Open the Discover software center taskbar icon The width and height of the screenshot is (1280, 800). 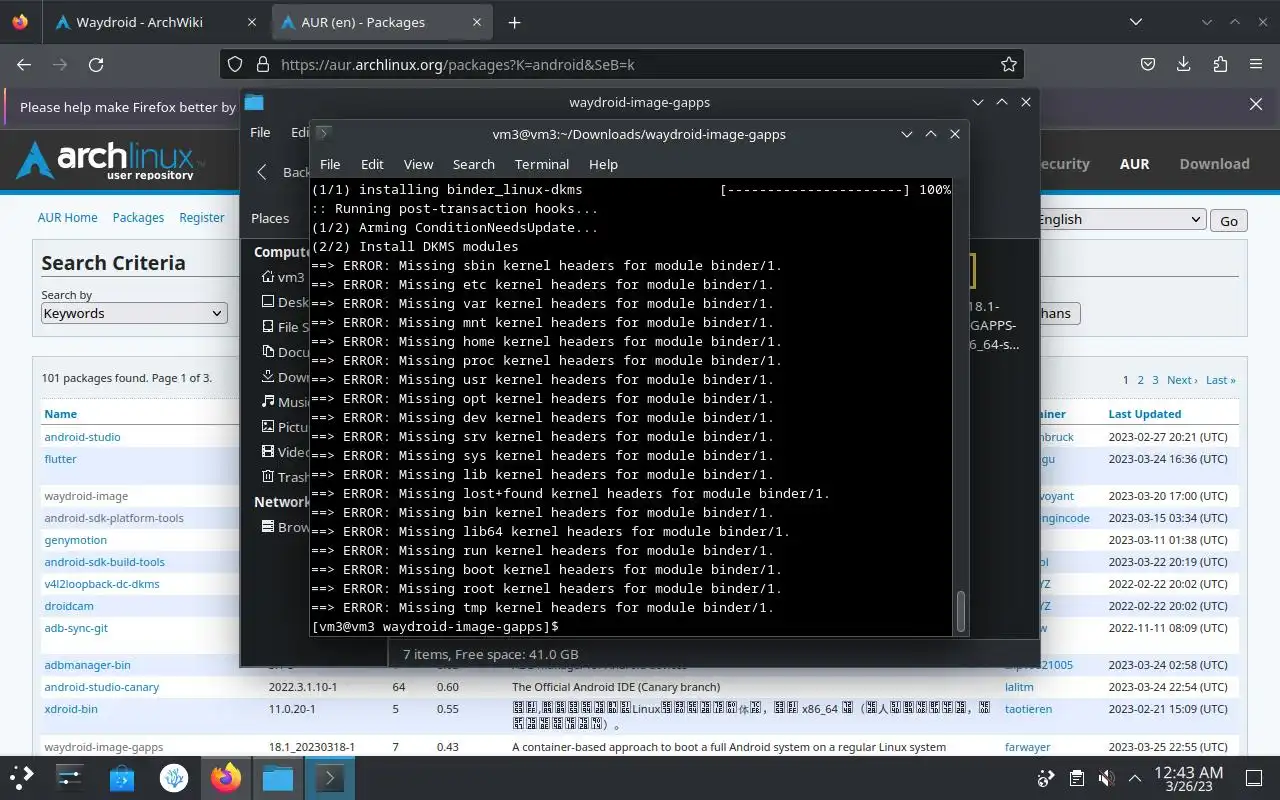tap(122, 777)
